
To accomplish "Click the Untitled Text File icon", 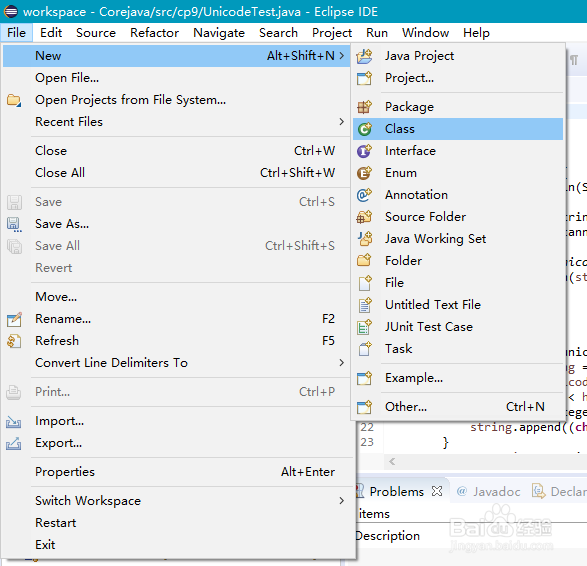I will (365, 305).
